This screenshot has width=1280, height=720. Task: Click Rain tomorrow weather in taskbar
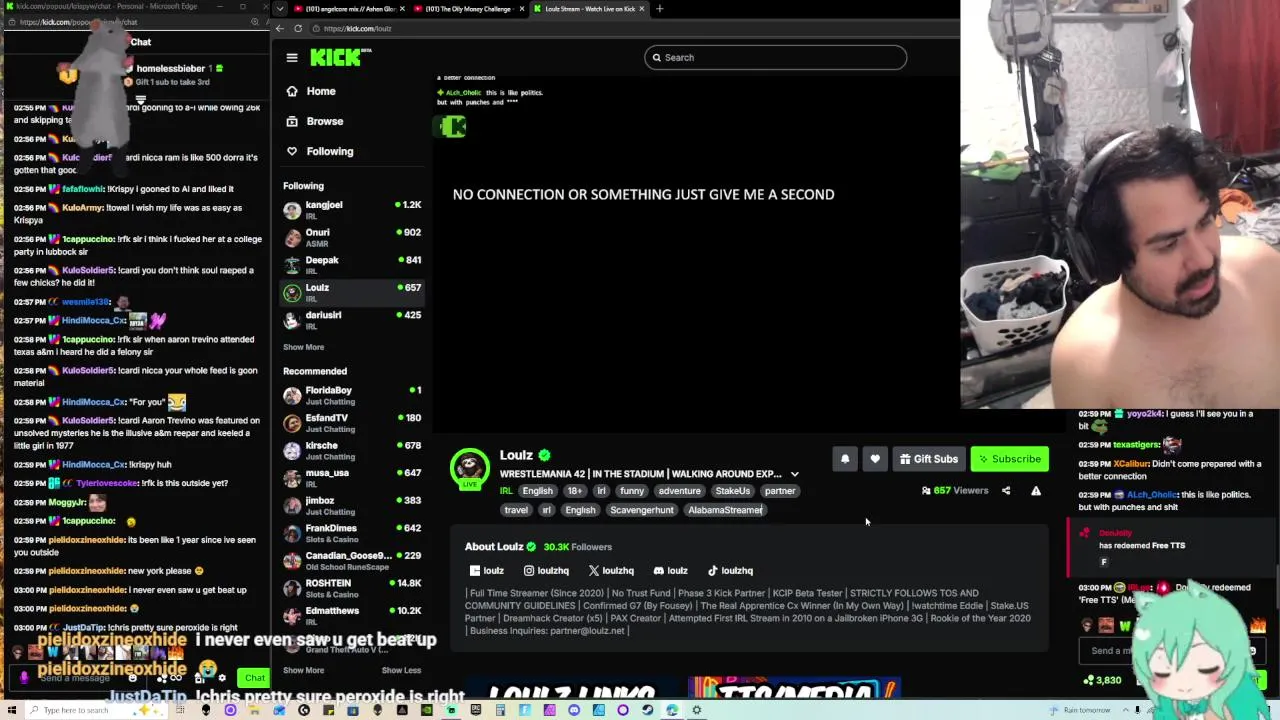point(1080,710)
